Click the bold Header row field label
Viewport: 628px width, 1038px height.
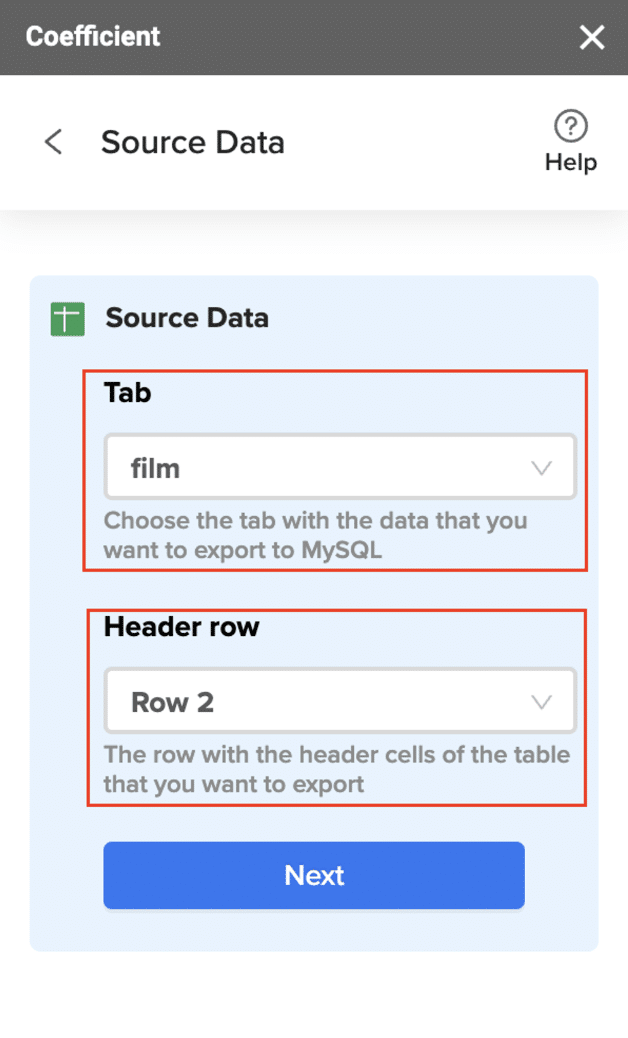[181, 627]
